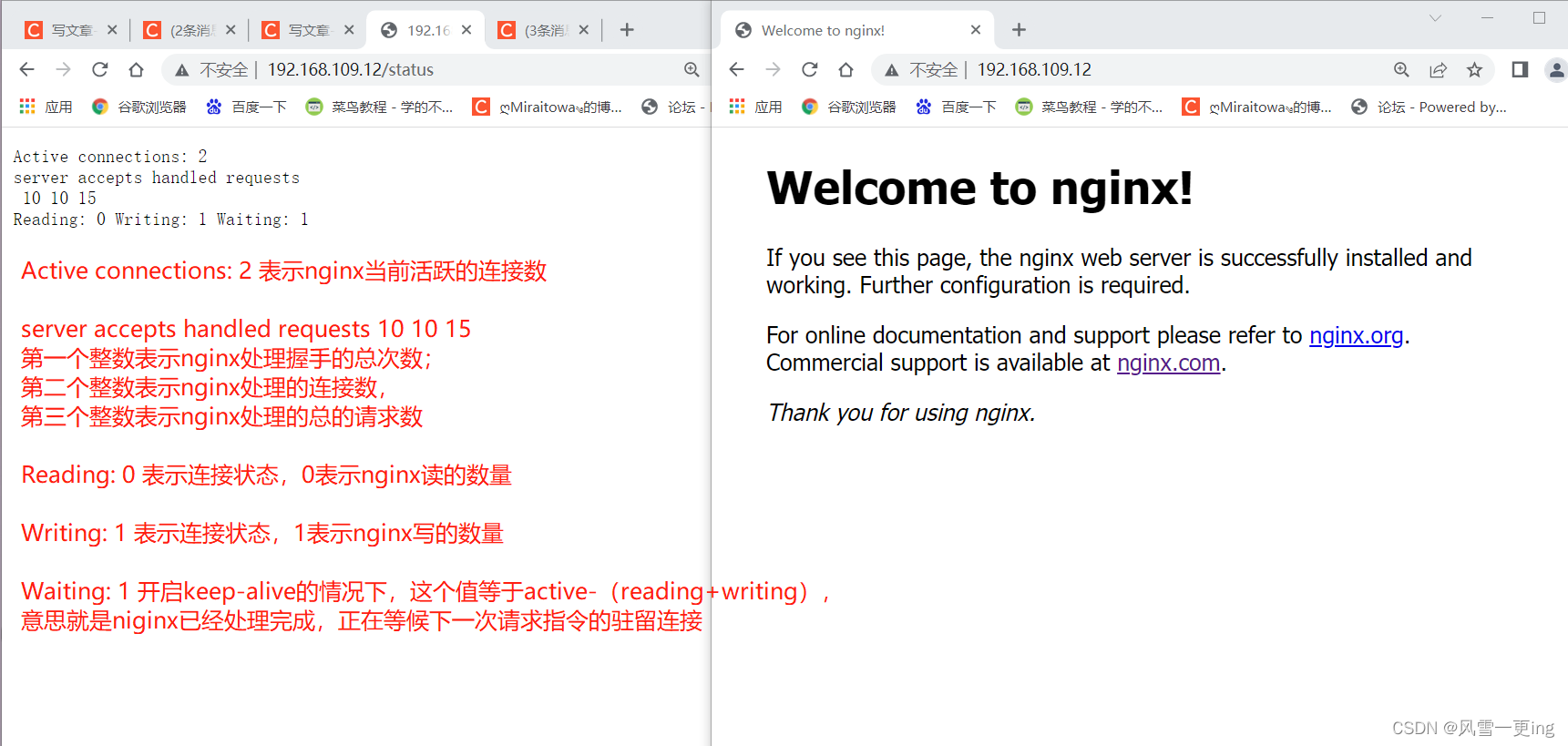Bookmark the nginx page with the star icon
1568x746 pixels.
pyautogui.click(x=1474, y=69)
